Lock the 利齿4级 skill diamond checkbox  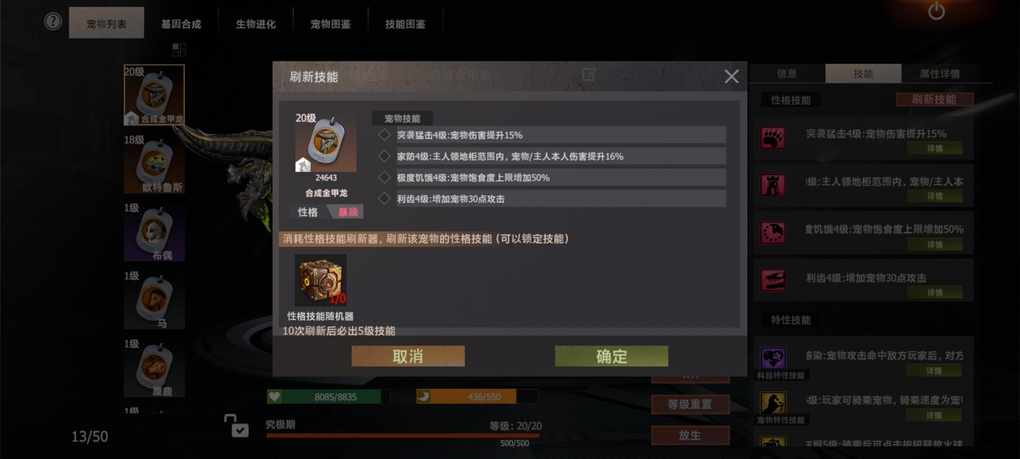(384, 198)
